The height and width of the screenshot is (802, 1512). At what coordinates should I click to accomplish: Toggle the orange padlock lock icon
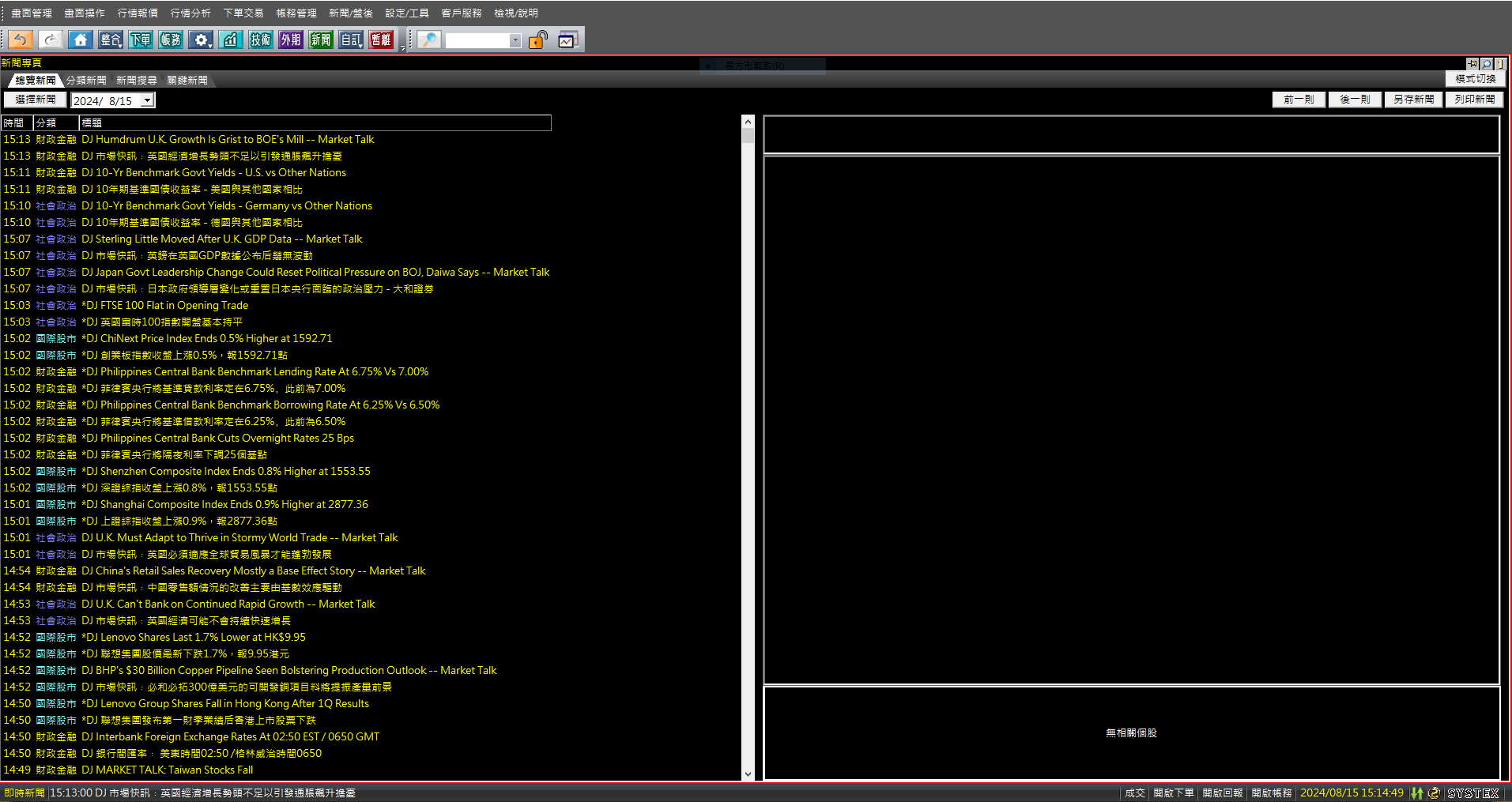[537, 40]
